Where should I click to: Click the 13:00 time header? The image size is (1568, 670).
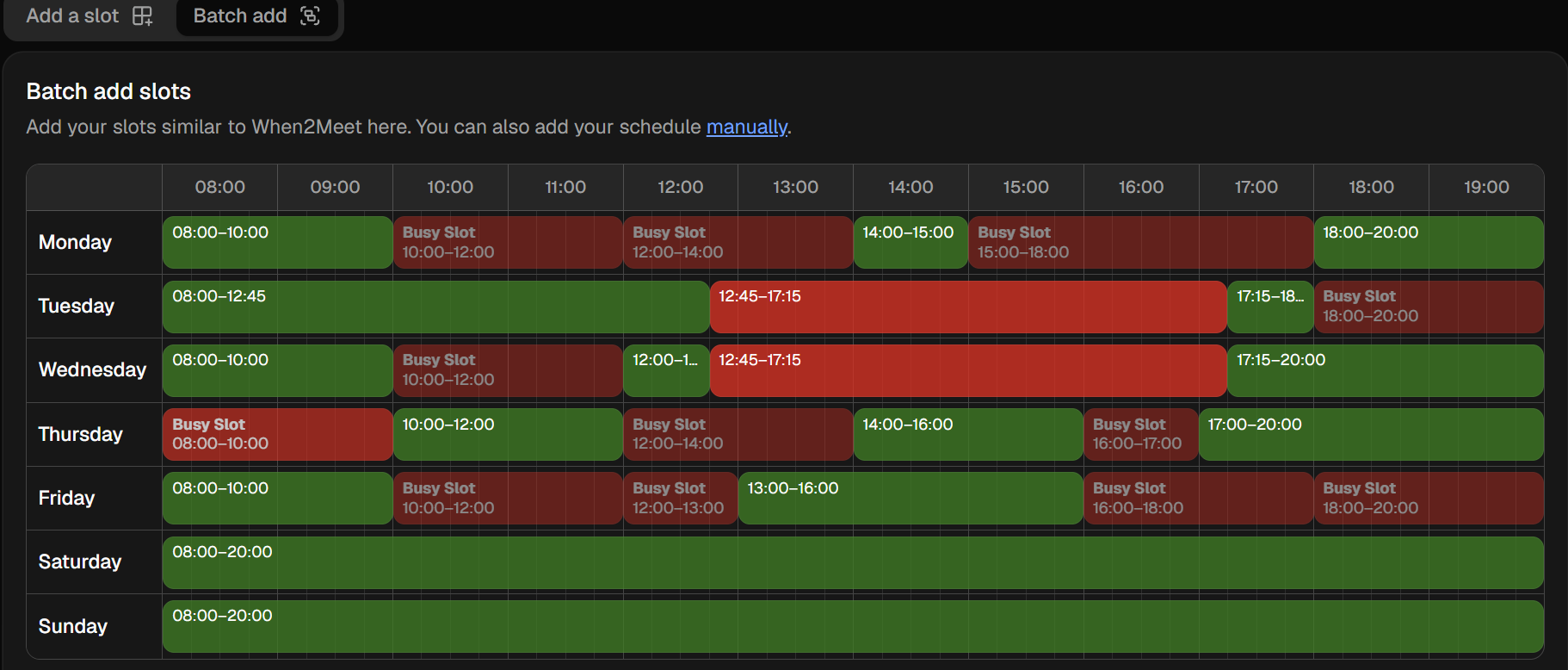(x=795, y=187)
